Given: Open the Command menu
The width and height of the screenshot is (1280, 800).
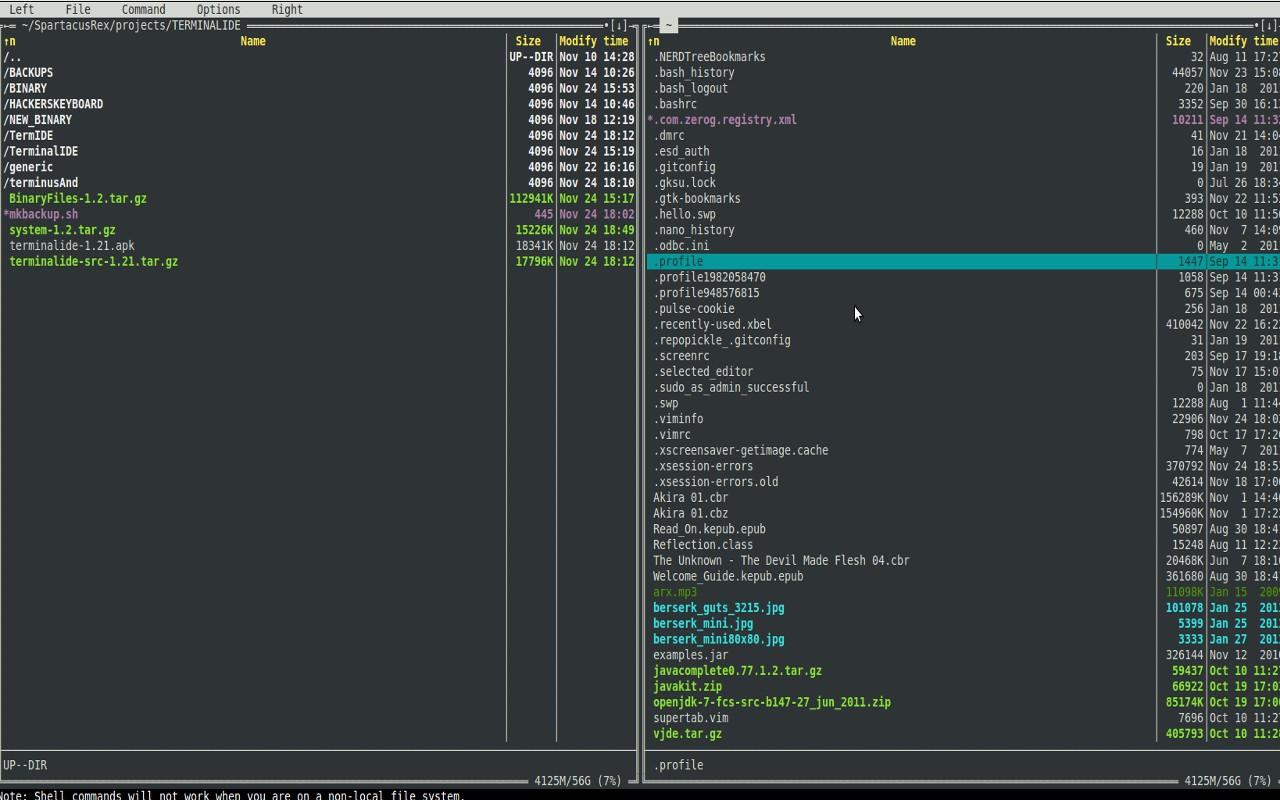Looking at the screenshot, I should (x=143, y=9).
